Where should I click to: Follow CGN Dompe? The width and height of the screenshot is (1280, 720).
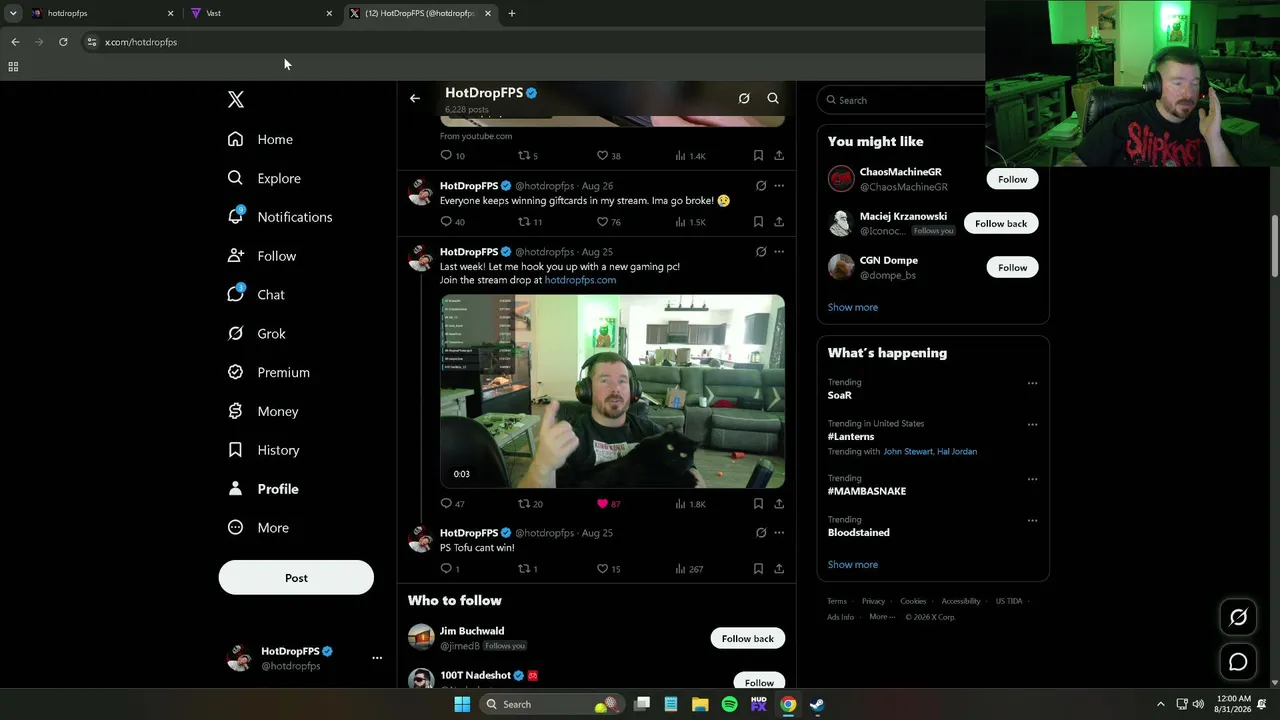click(1012, 267)
